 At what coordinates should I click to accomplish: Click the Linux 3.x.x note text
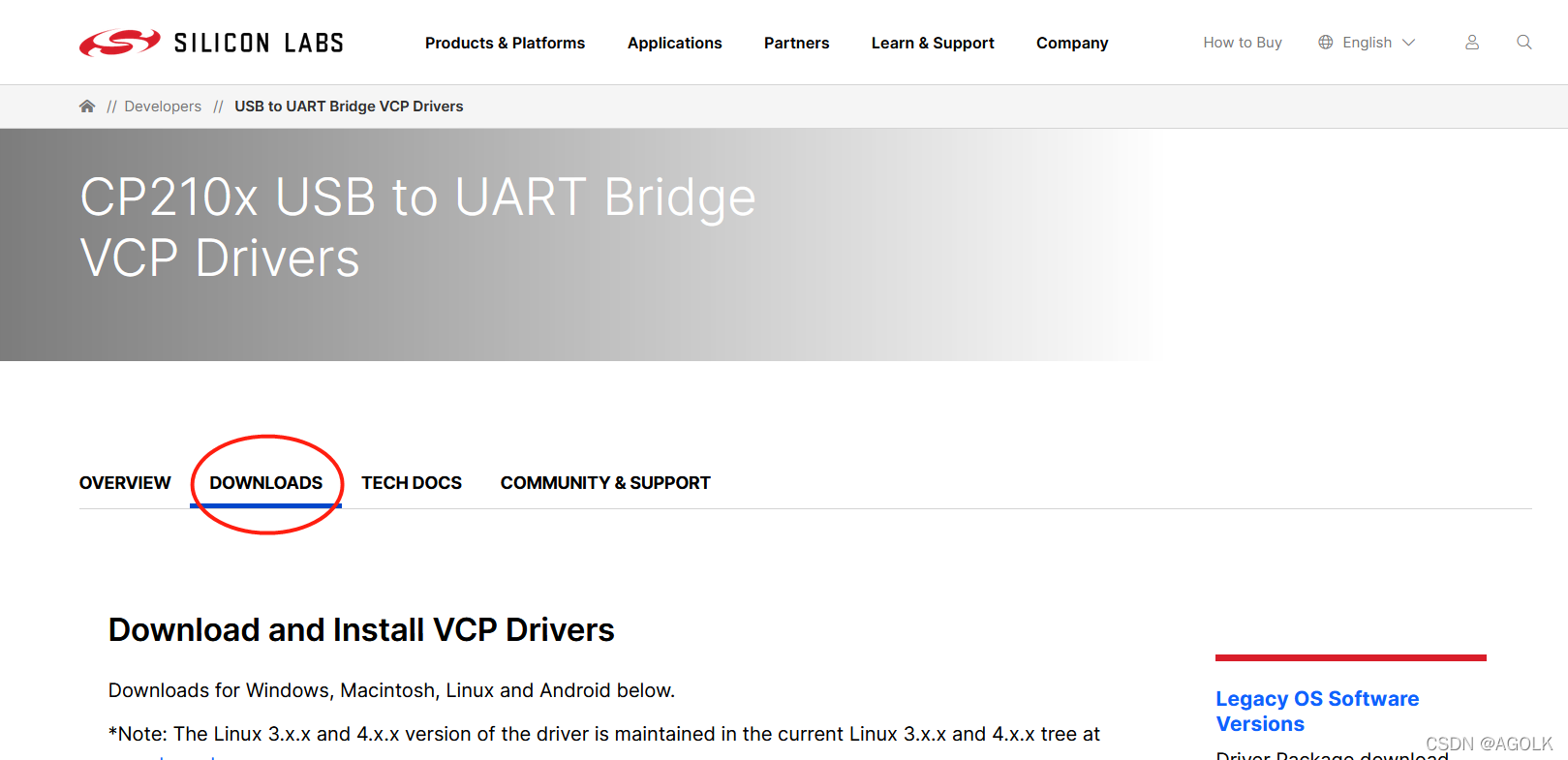pyautogui.click(x=604, y=734)
